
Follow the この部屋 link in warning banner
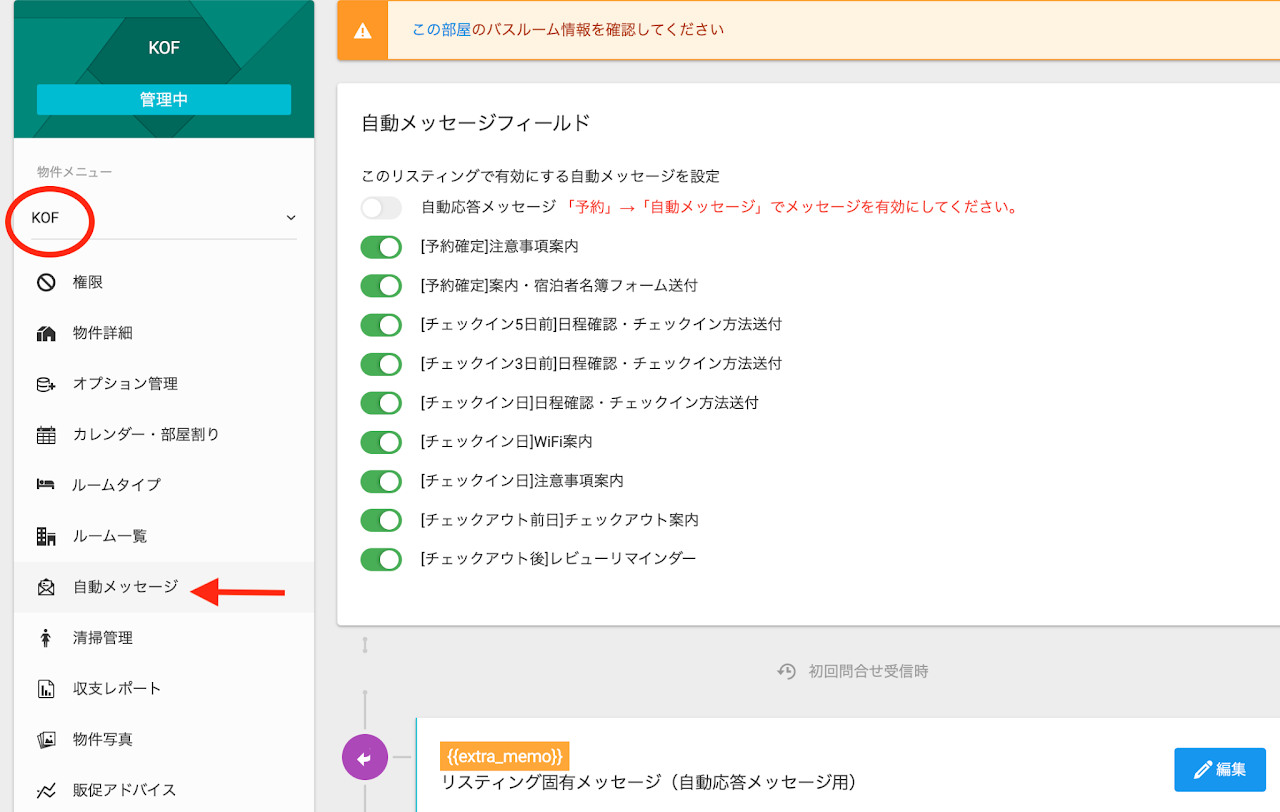click(x=442, y=30)
